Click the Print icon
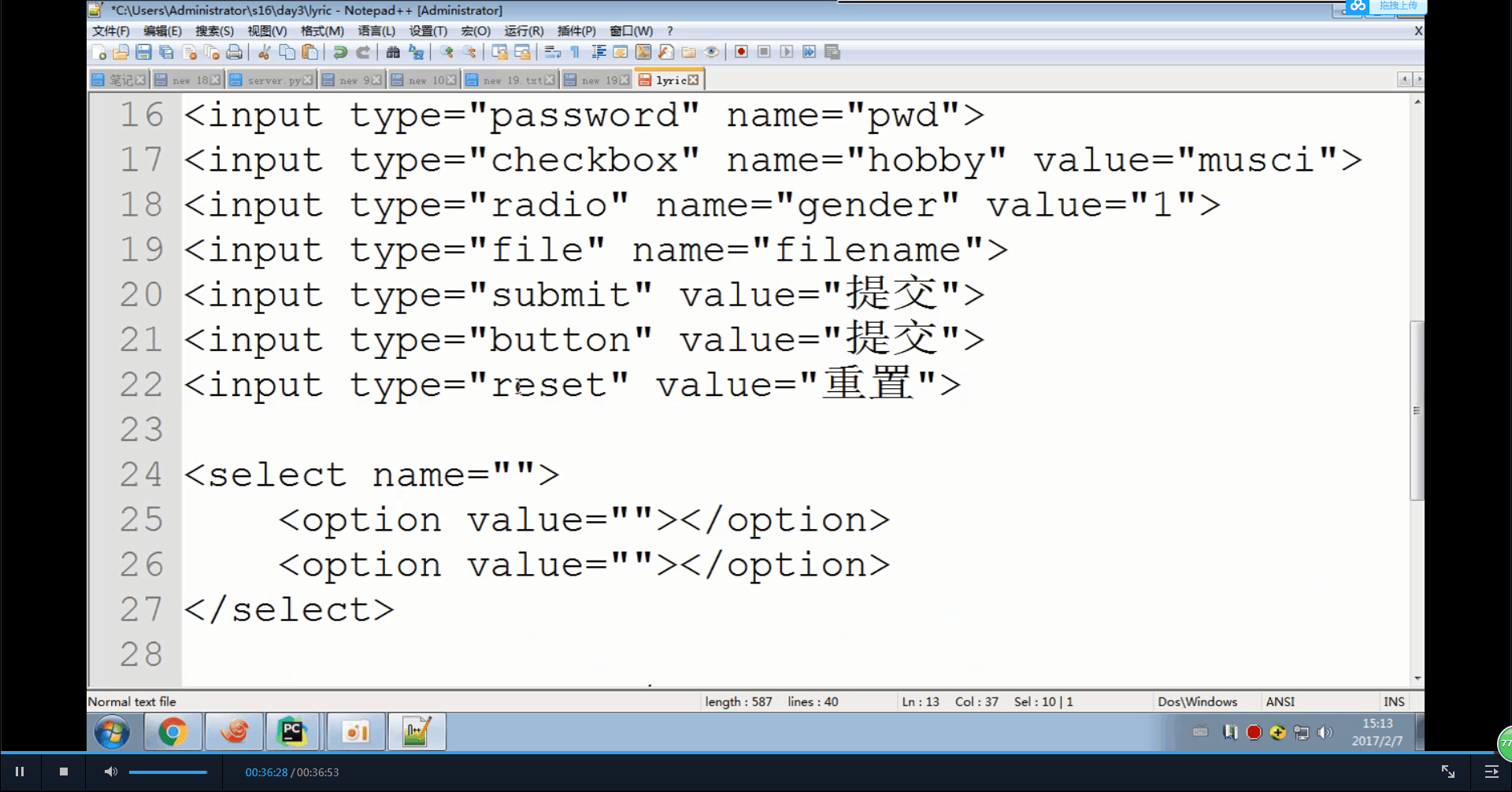The width and height of the screenshot is (1512, 792). tap(234, 52)
